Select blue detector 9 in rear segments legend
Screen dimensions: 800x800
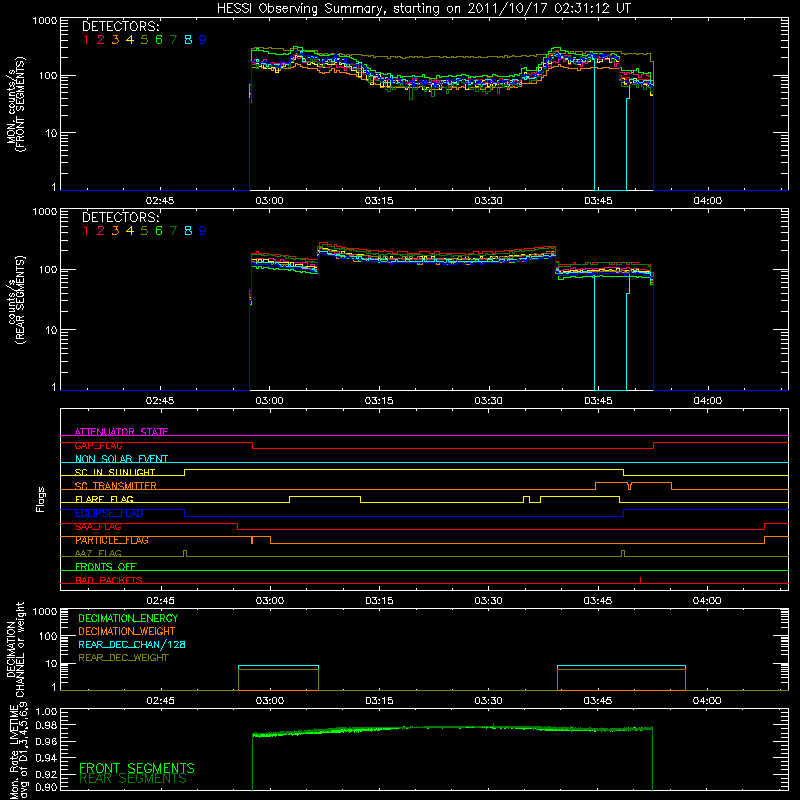tap(203, 231)
